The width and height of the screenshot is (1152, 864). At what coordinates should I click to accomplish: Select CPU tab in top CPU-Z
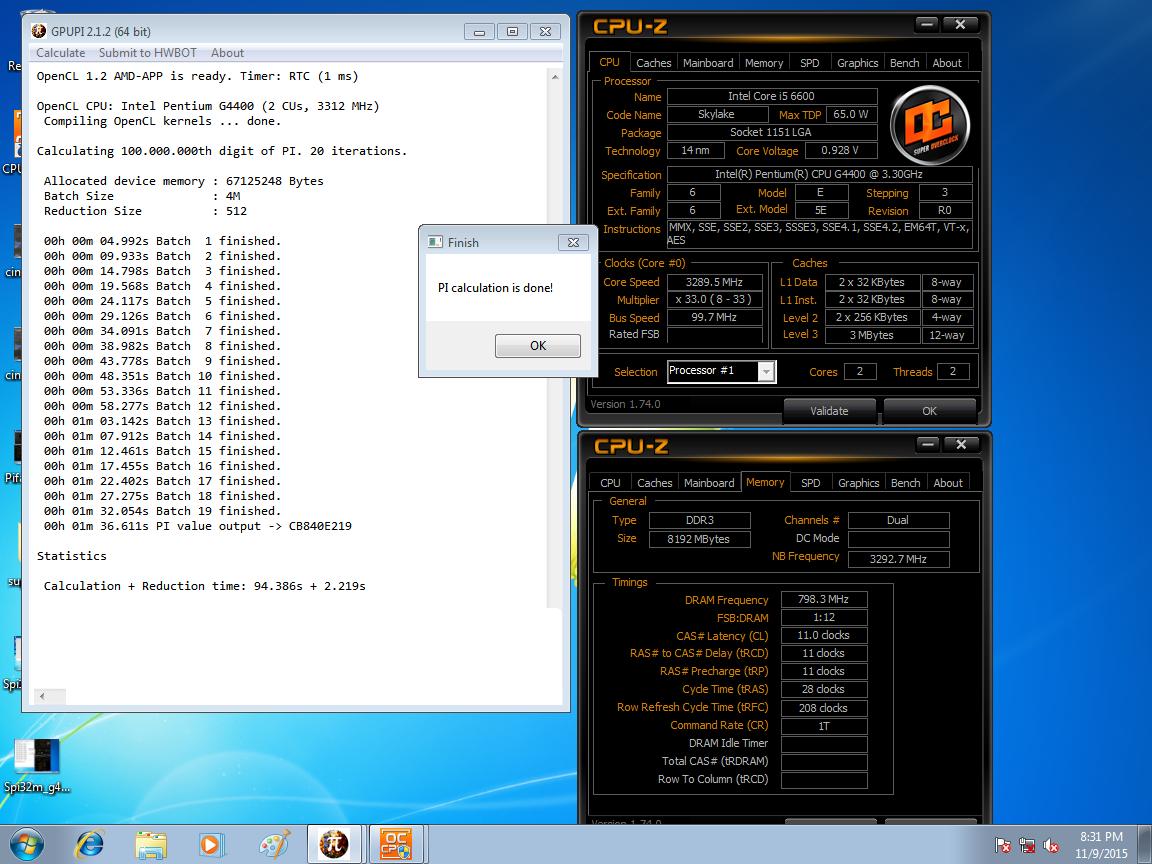coord(609,62)
